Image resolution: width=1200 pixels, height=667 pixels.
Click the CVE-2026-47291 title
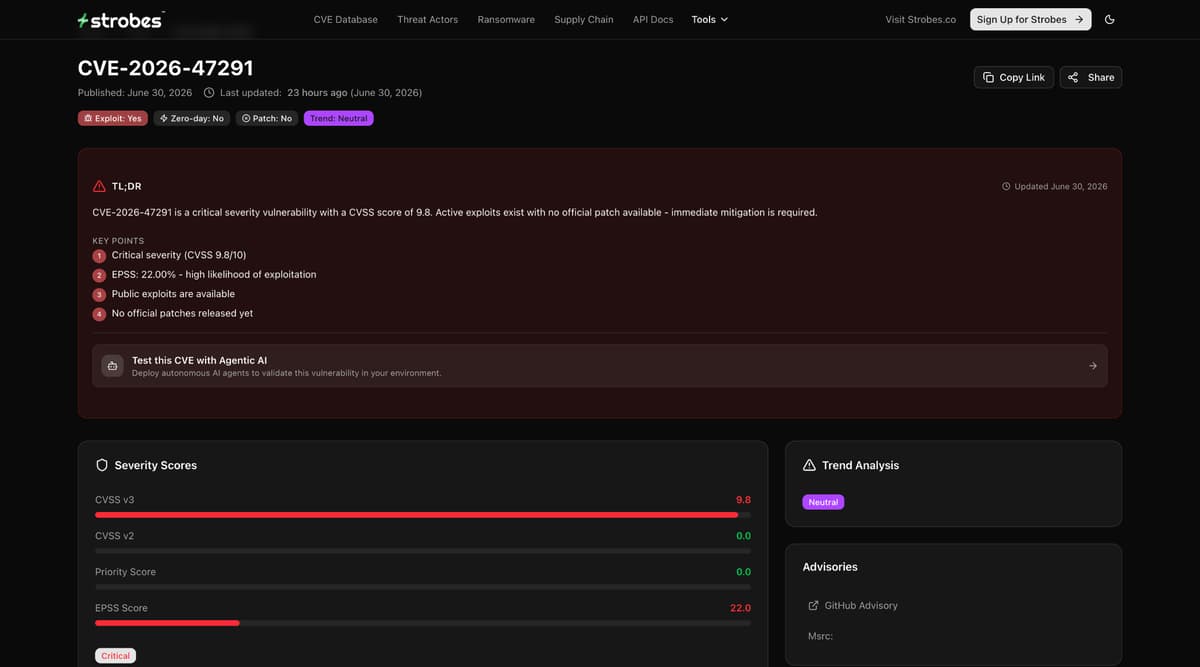click(x=166, y=68)
